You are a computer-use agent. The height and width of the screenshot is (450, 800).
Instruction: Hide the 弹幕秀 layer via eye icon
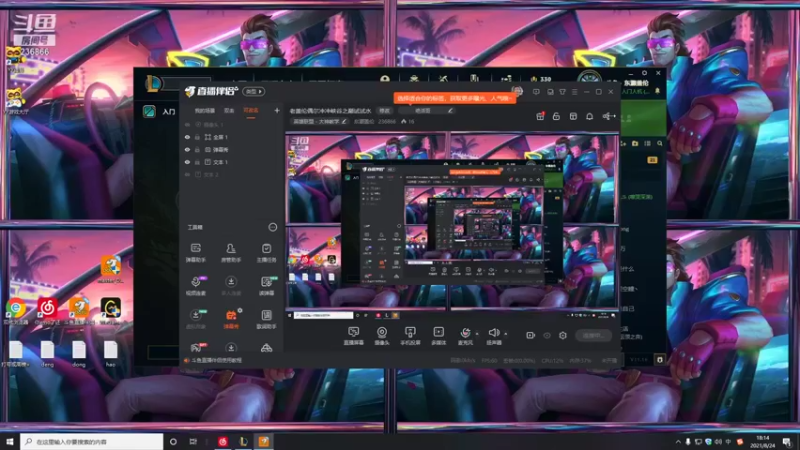(x=187, y=149)
